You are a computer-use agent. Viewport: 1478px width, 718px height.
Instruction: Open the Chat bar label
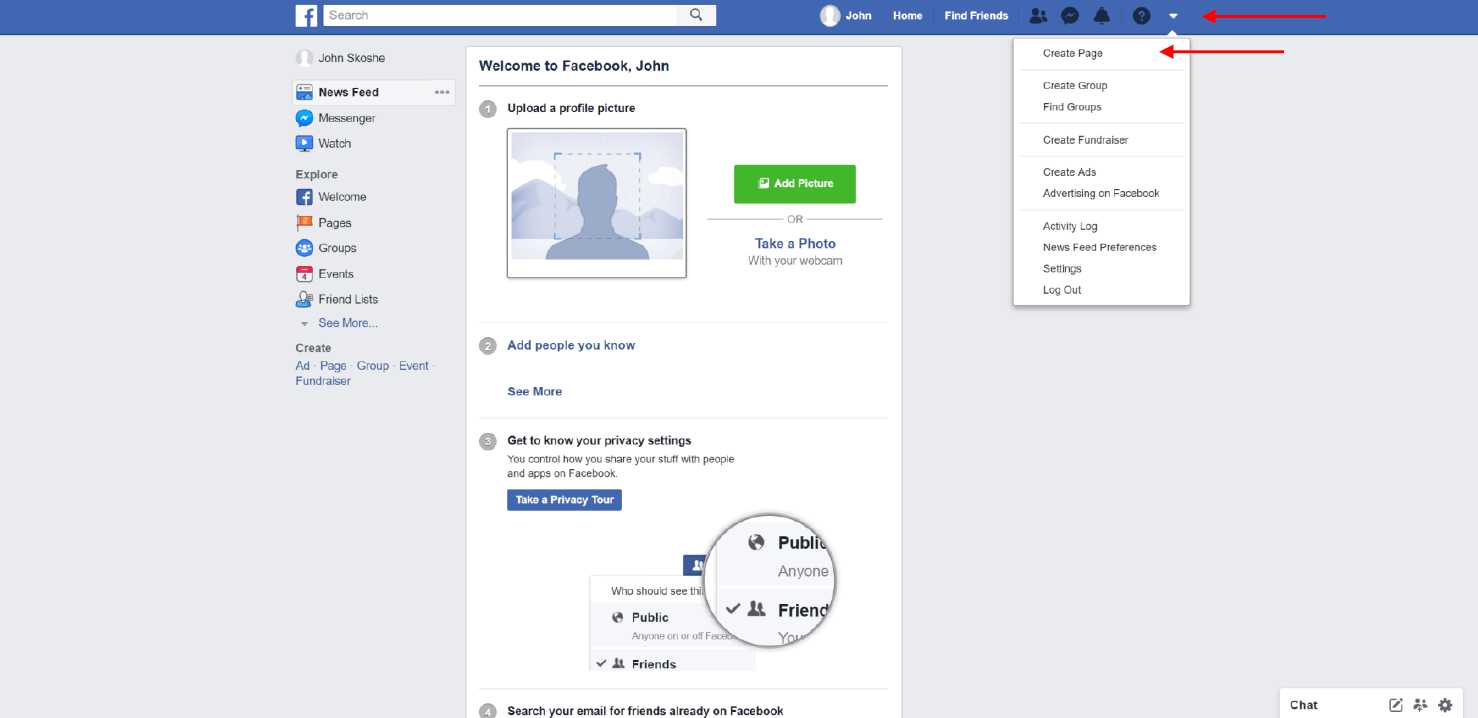click(1304, 705)
